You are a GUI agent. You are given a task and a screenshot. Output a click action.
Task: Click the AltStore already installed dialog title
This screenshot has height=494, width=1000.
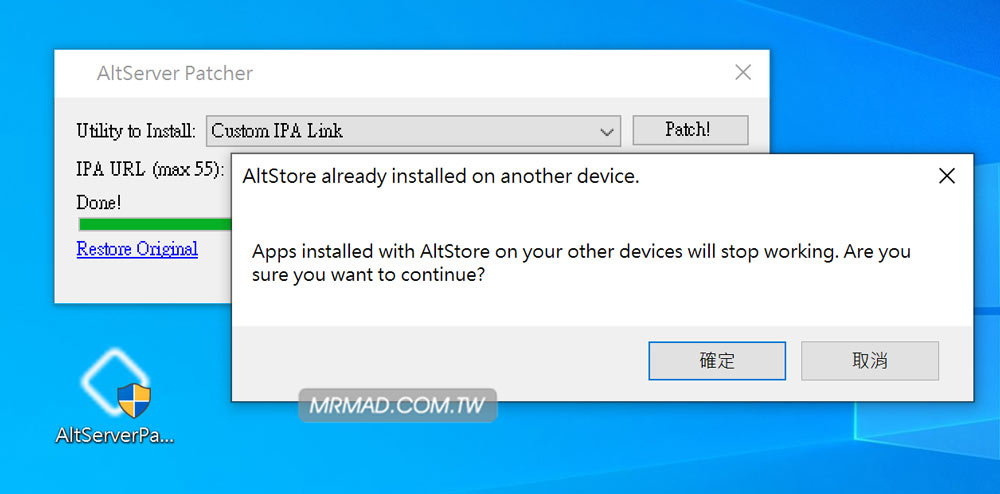coord(441,177)
